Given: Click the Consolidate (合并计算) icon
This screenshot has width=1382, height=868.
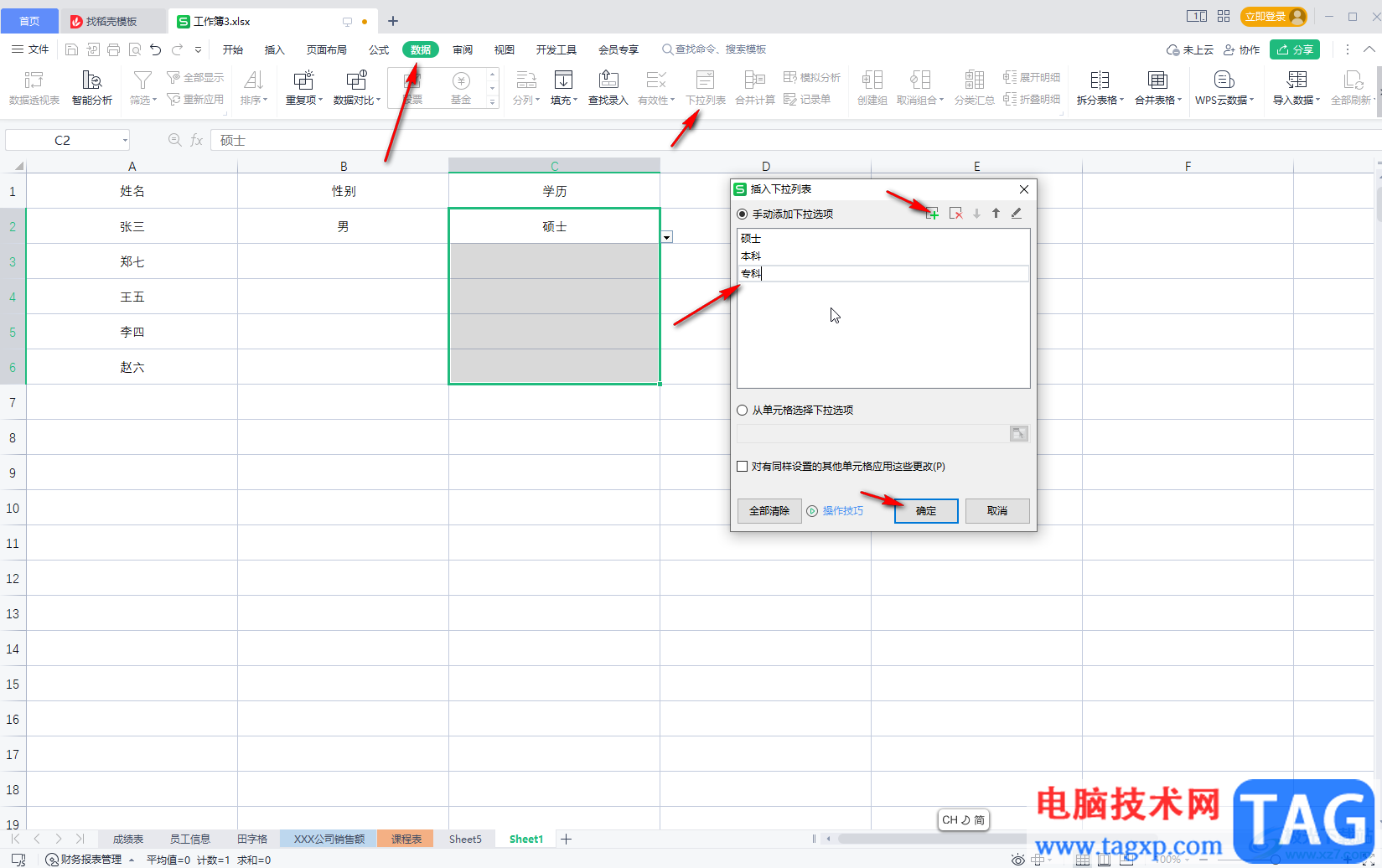Looking at the screenshot, I should [754, 80].
